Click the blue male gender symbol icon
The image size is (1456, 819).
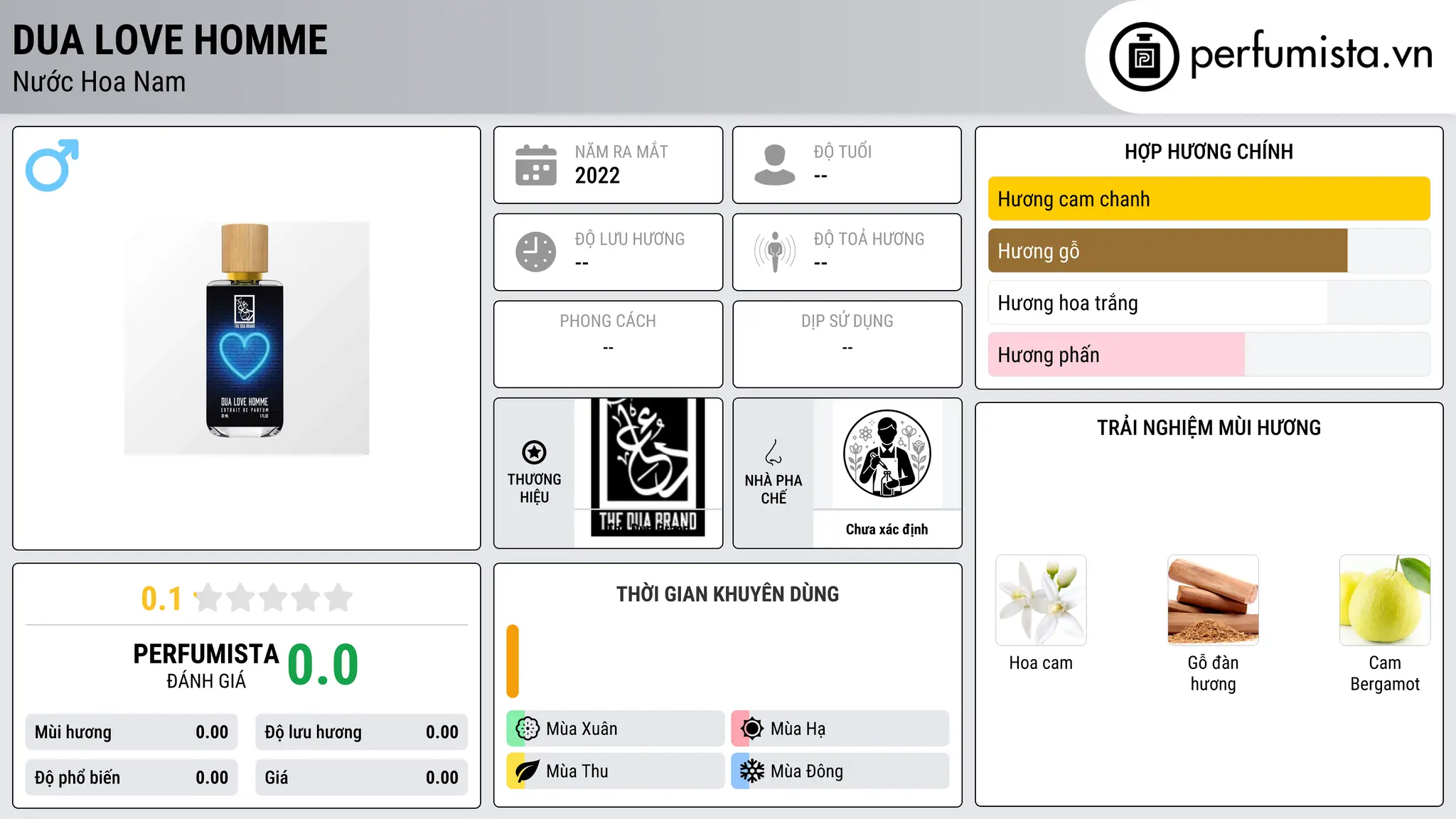pyautogui.click(x=52, y=165)
